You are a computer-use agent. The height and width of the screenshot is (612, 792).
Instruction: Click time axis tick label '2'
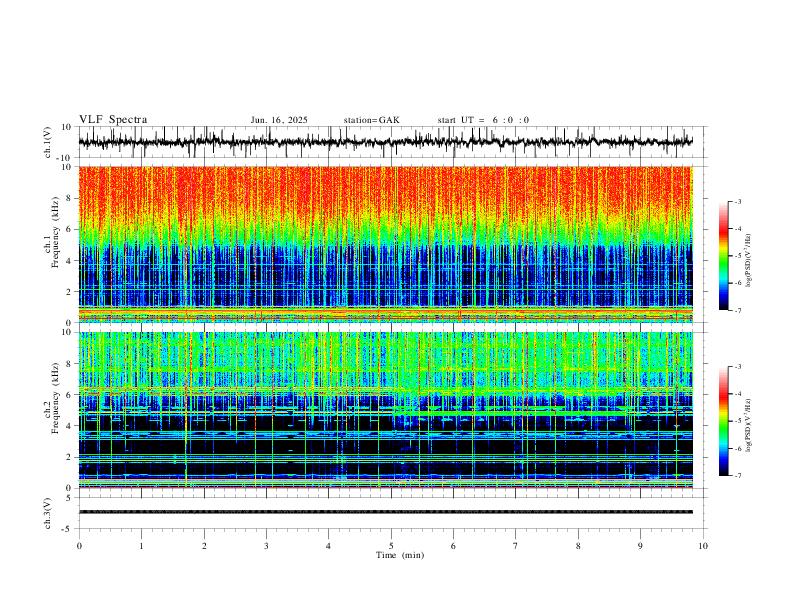coord(204,546)
